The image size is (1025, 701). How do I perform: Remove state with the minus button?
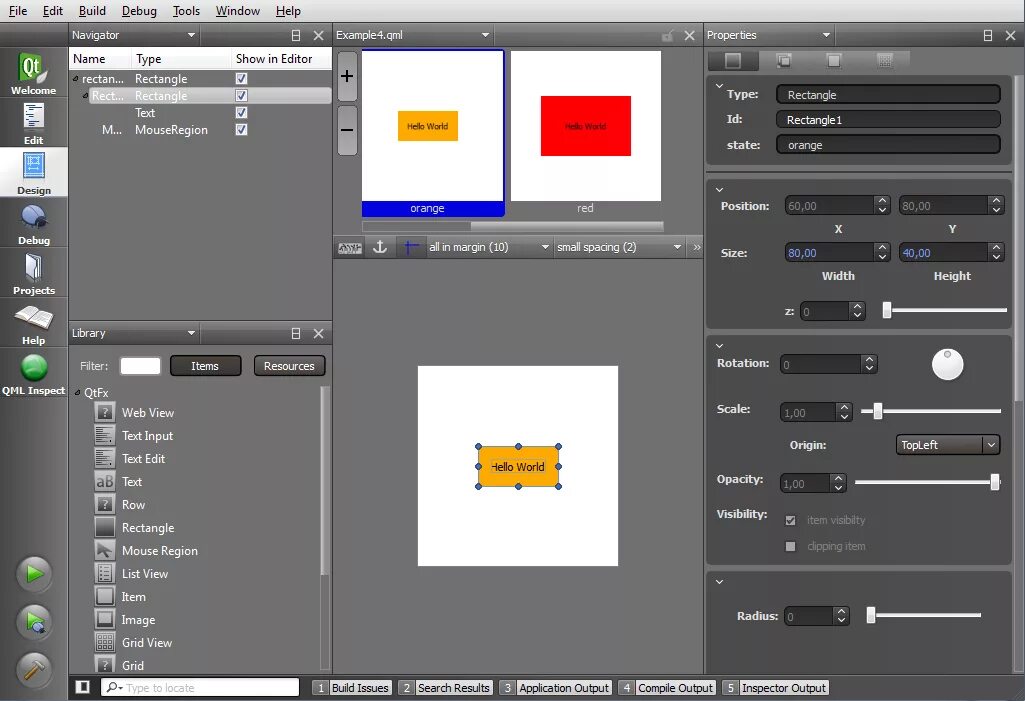coord(347,129)
